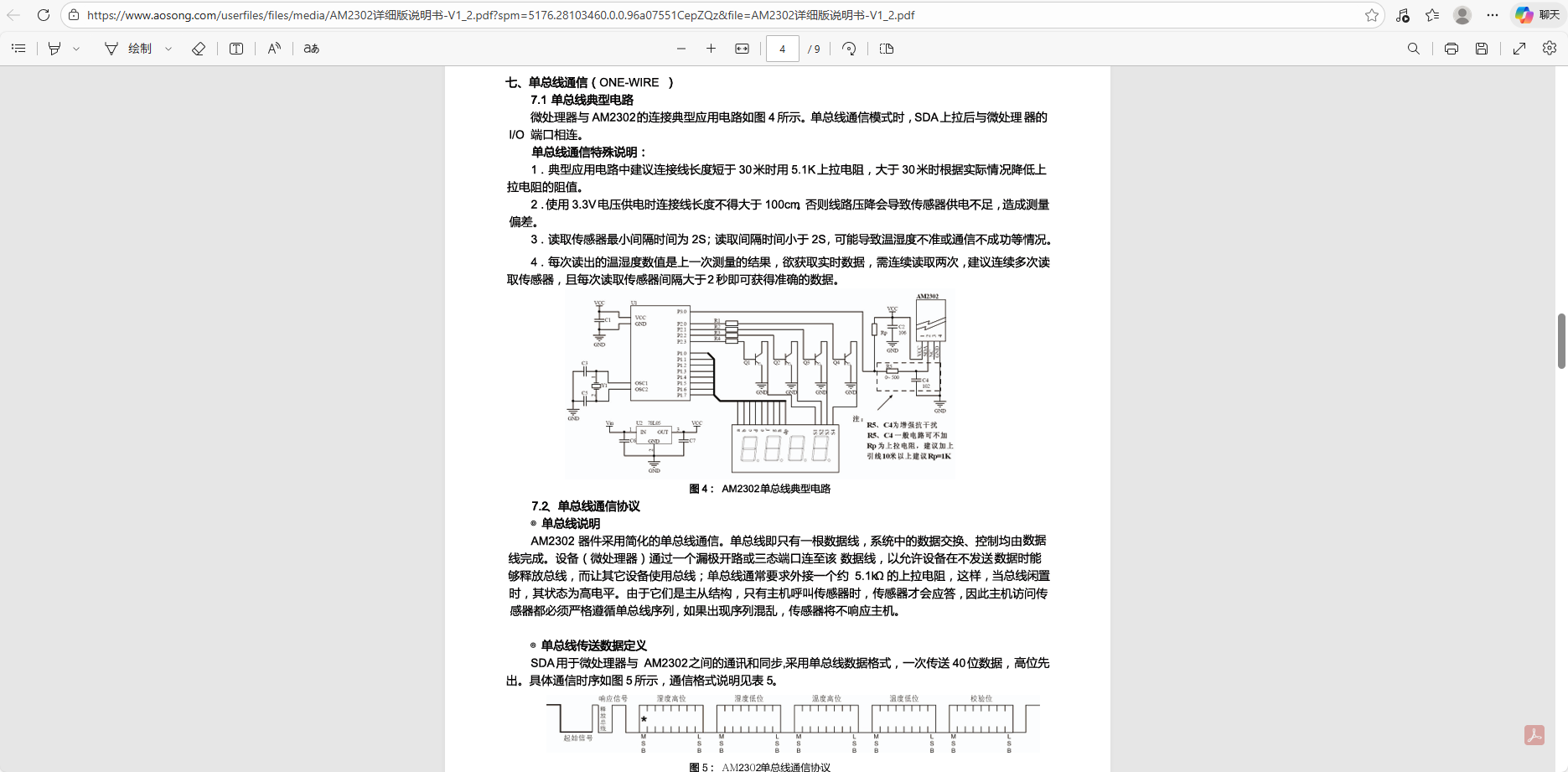Rotate the PDF page
Screen dimensions: 1568x772
[x=848, y=48]
